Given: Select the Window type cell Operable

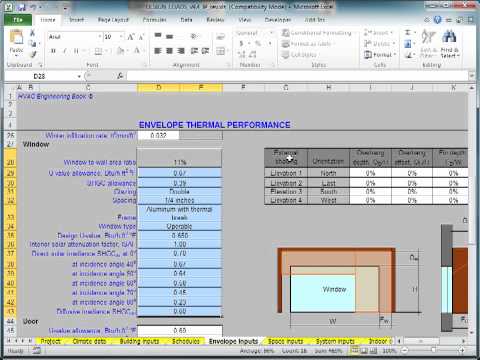Looking at the screenshot, I should 179,226.
